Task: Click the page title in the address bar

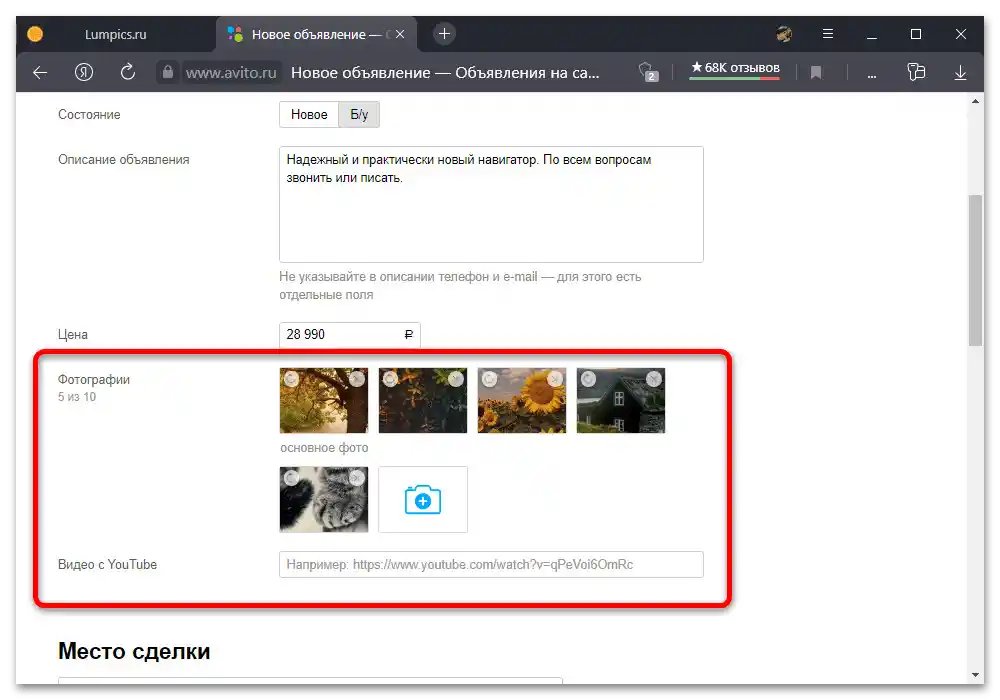Action: 445,73
